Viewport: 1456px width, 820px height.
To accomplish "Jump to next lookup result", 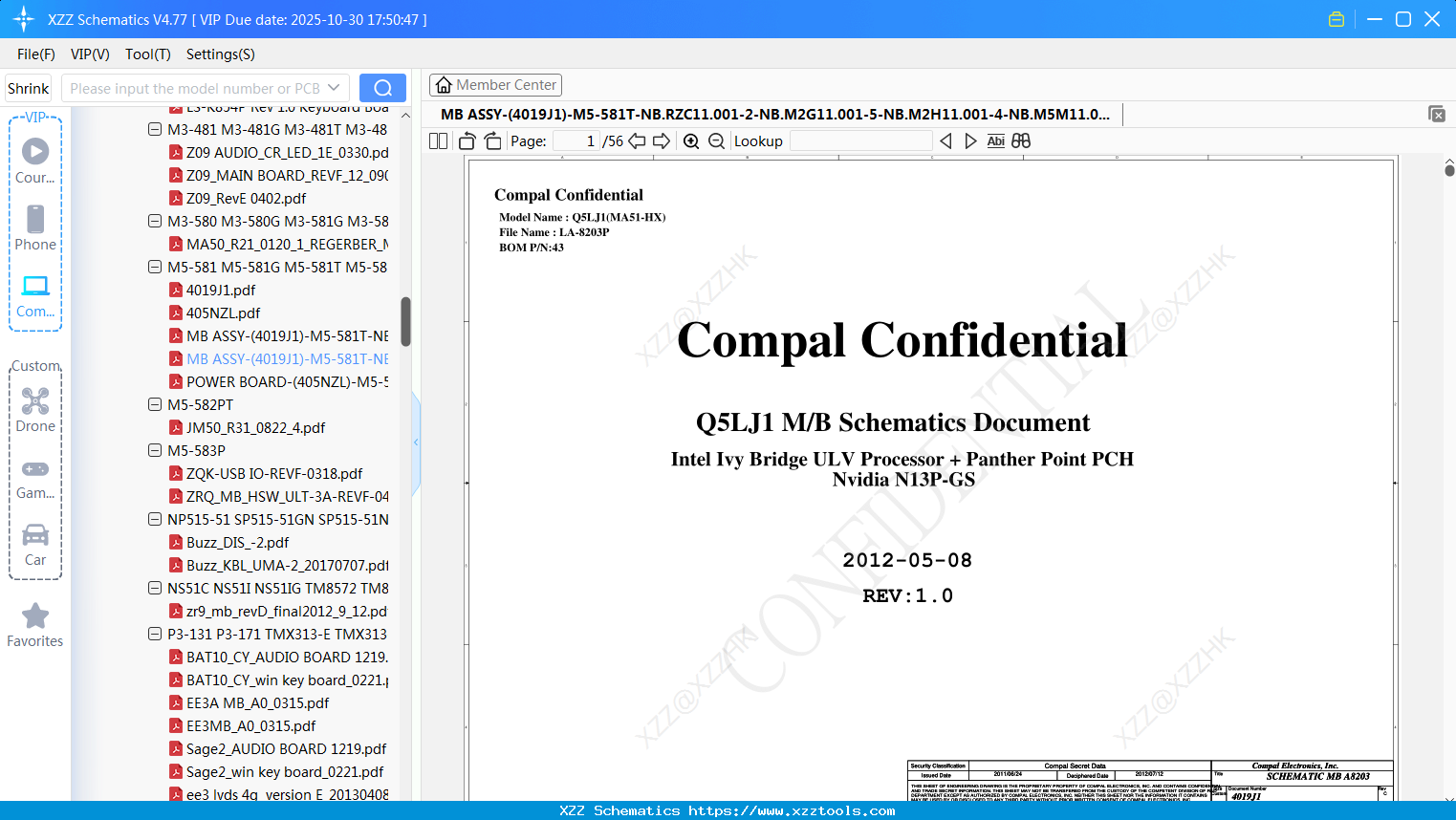I will 970,141.
